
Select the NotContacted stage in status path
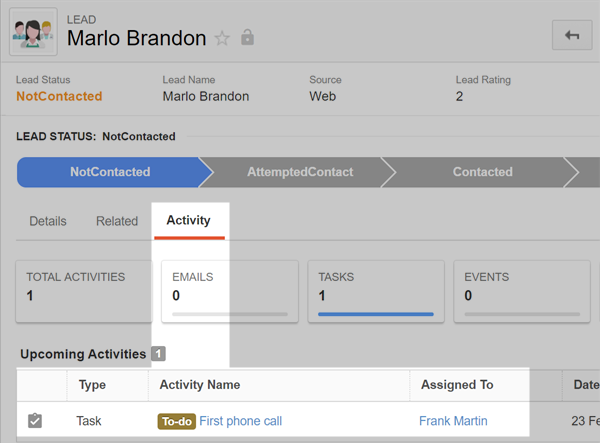point(110,172)
